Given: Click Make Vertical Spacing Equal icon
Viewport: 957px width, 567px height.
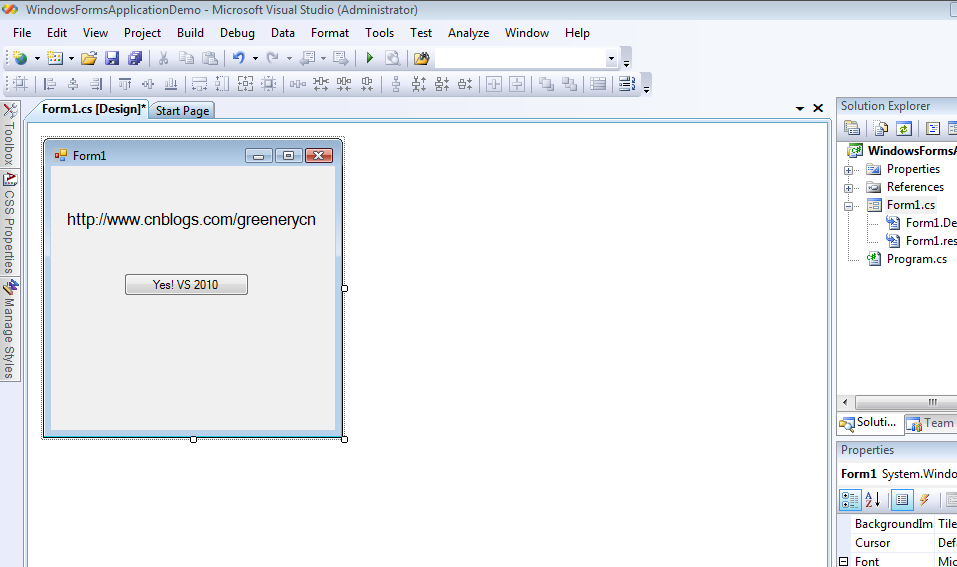Looking at the screenshot, I should point(396,84).
